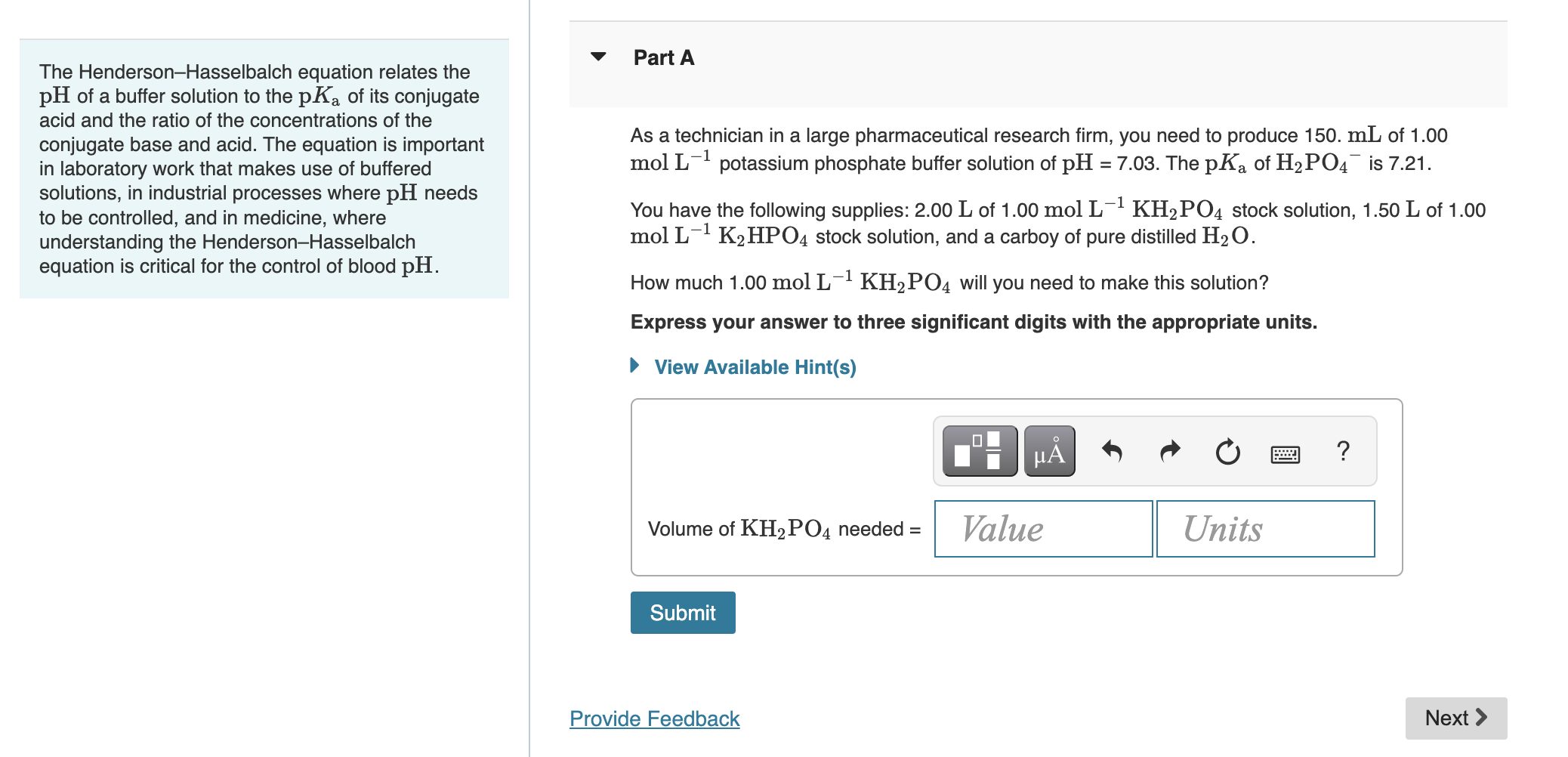Collapse Part A using its triangle
Viewport: 1568px width, 757px height.
pyautogui.click(x=598, y=57)
